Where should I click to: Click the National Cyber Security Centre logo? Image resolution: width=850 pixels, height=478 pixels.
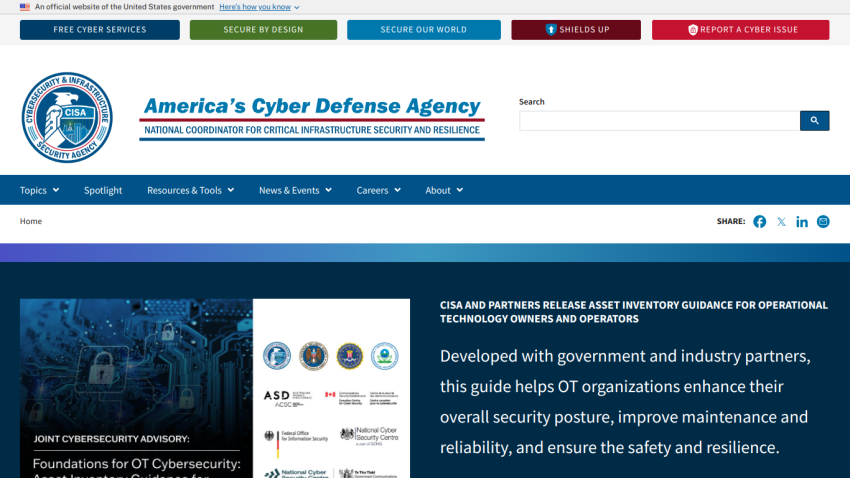pyautogui.click(x=369, y=436)
